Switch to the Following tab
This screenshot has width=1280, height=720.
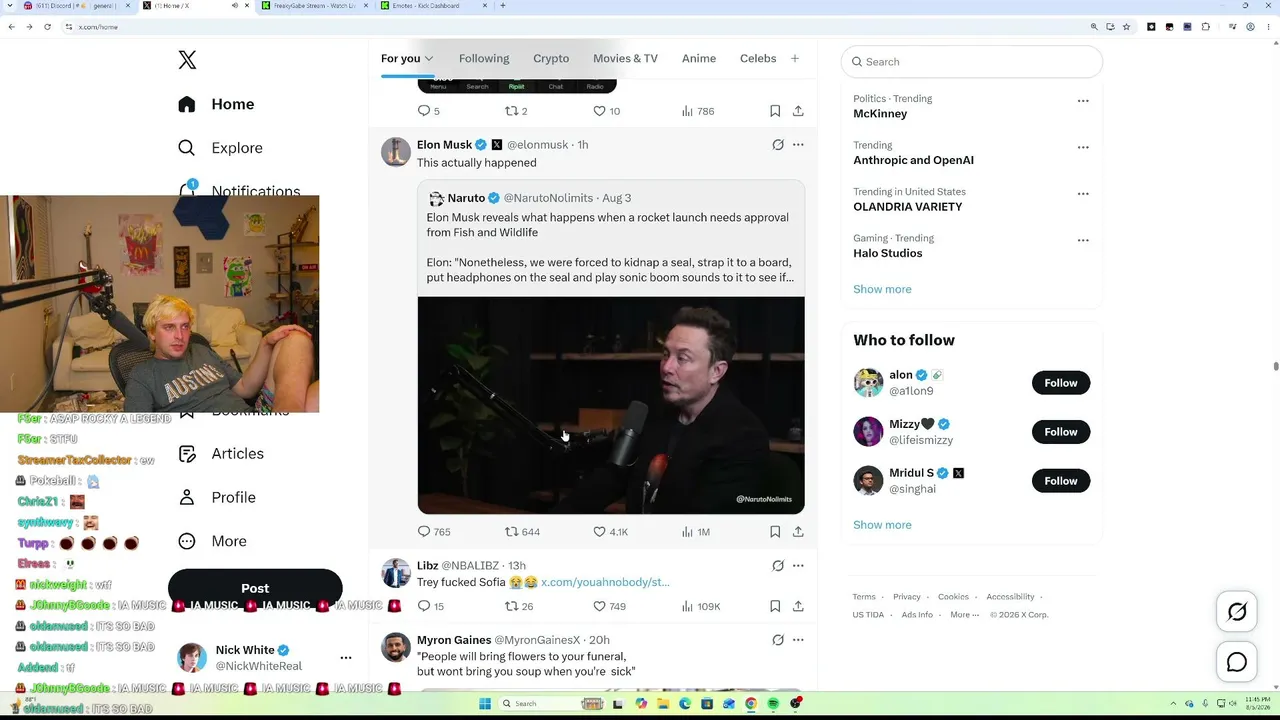484,59
